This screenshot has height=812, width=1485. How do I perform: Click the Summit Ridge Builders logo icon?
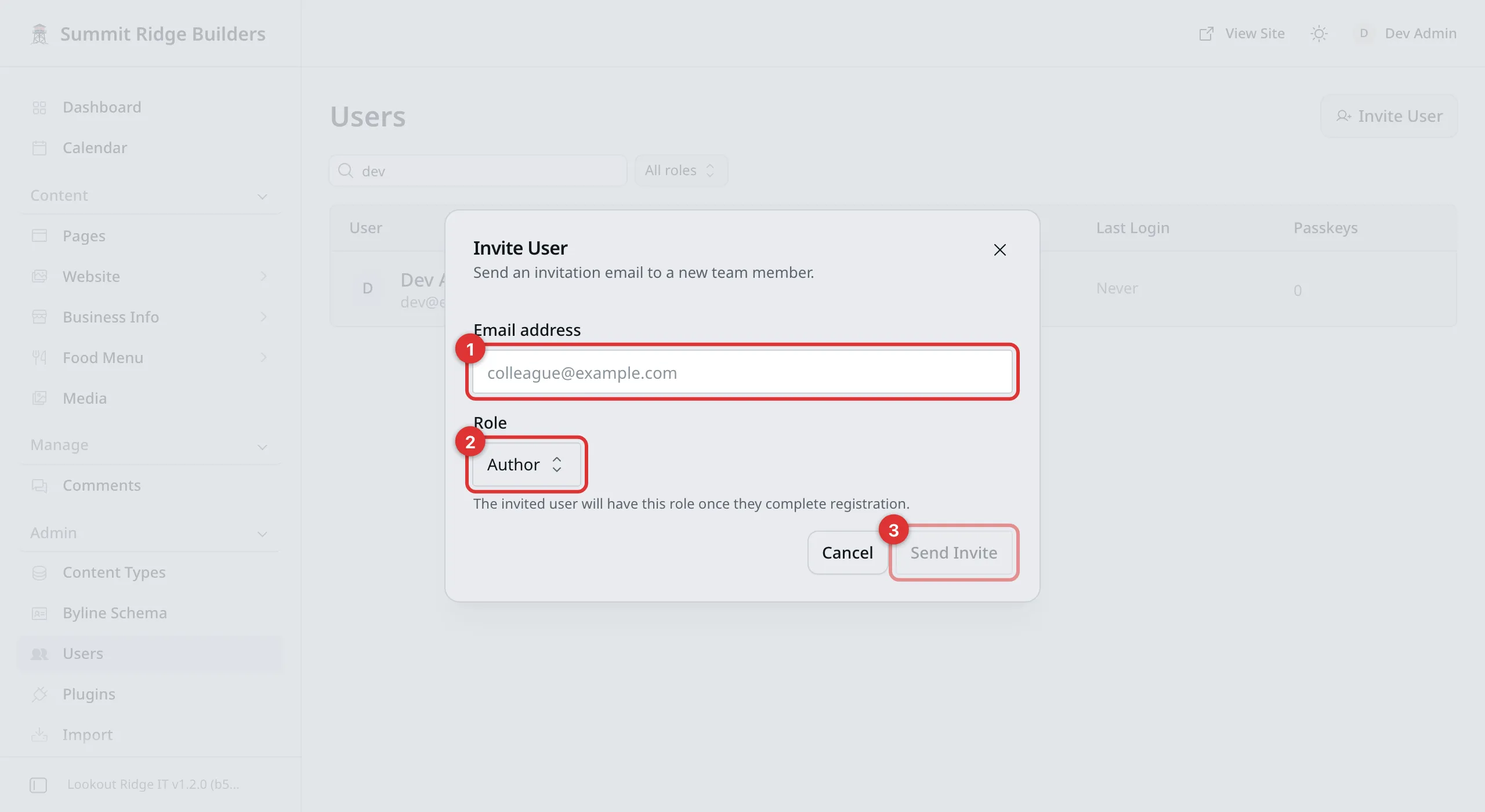point(39,34)
